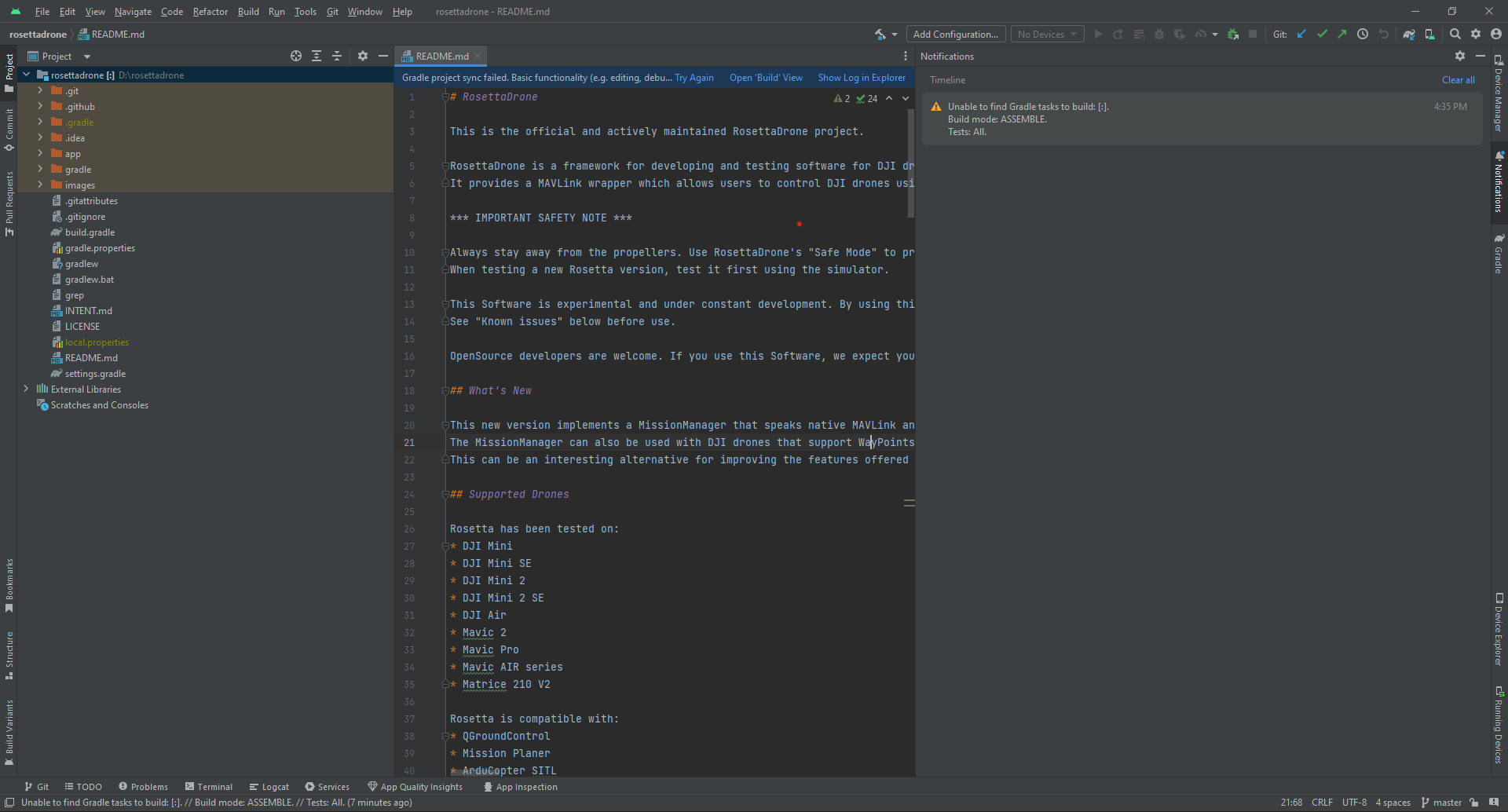Commit changes using the green check icon

(x=1323, y=34)
